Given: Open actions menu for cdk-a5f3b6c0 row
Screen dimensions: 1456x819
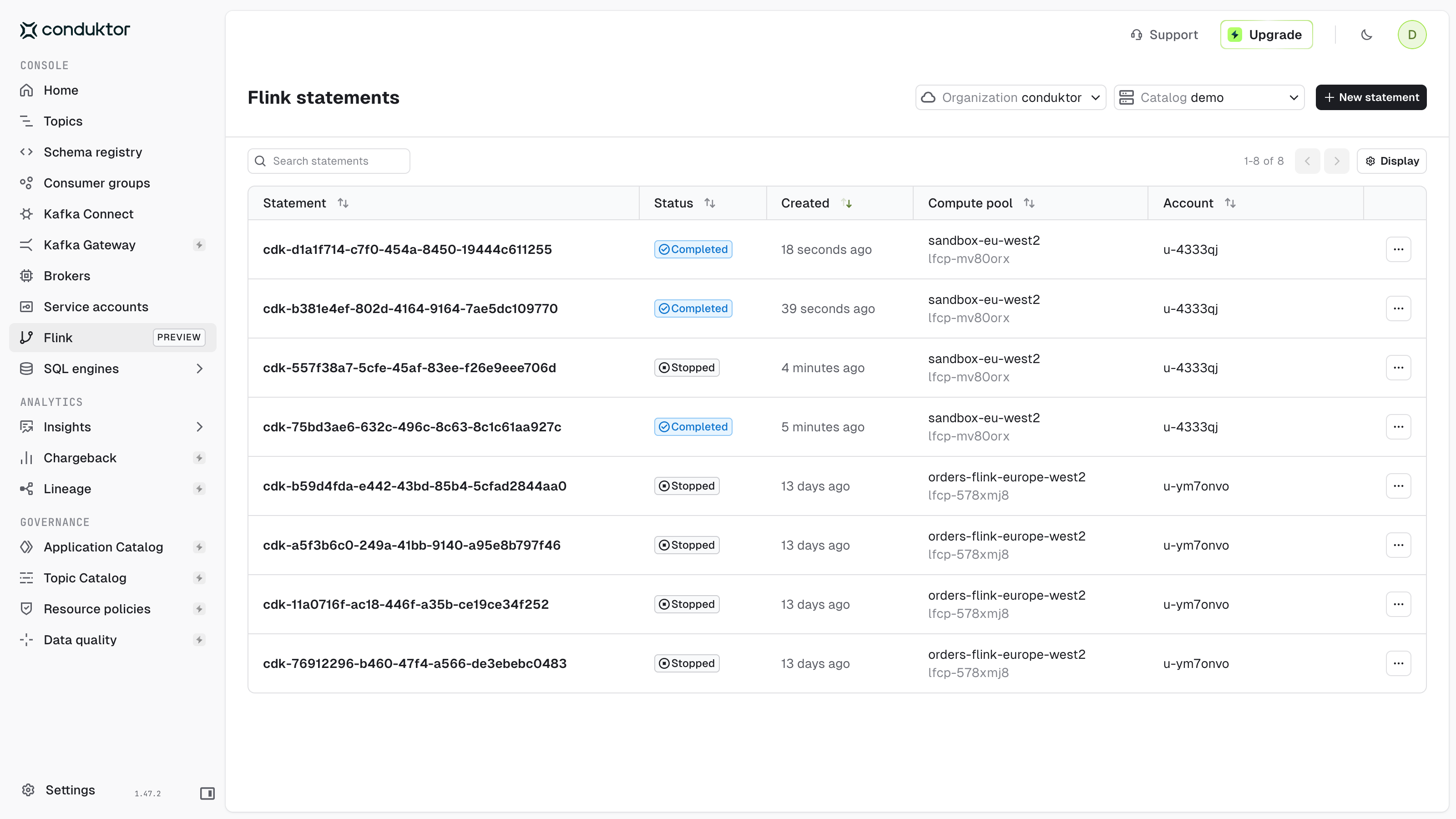Looking at the screenshot, I should (1398, 545).
